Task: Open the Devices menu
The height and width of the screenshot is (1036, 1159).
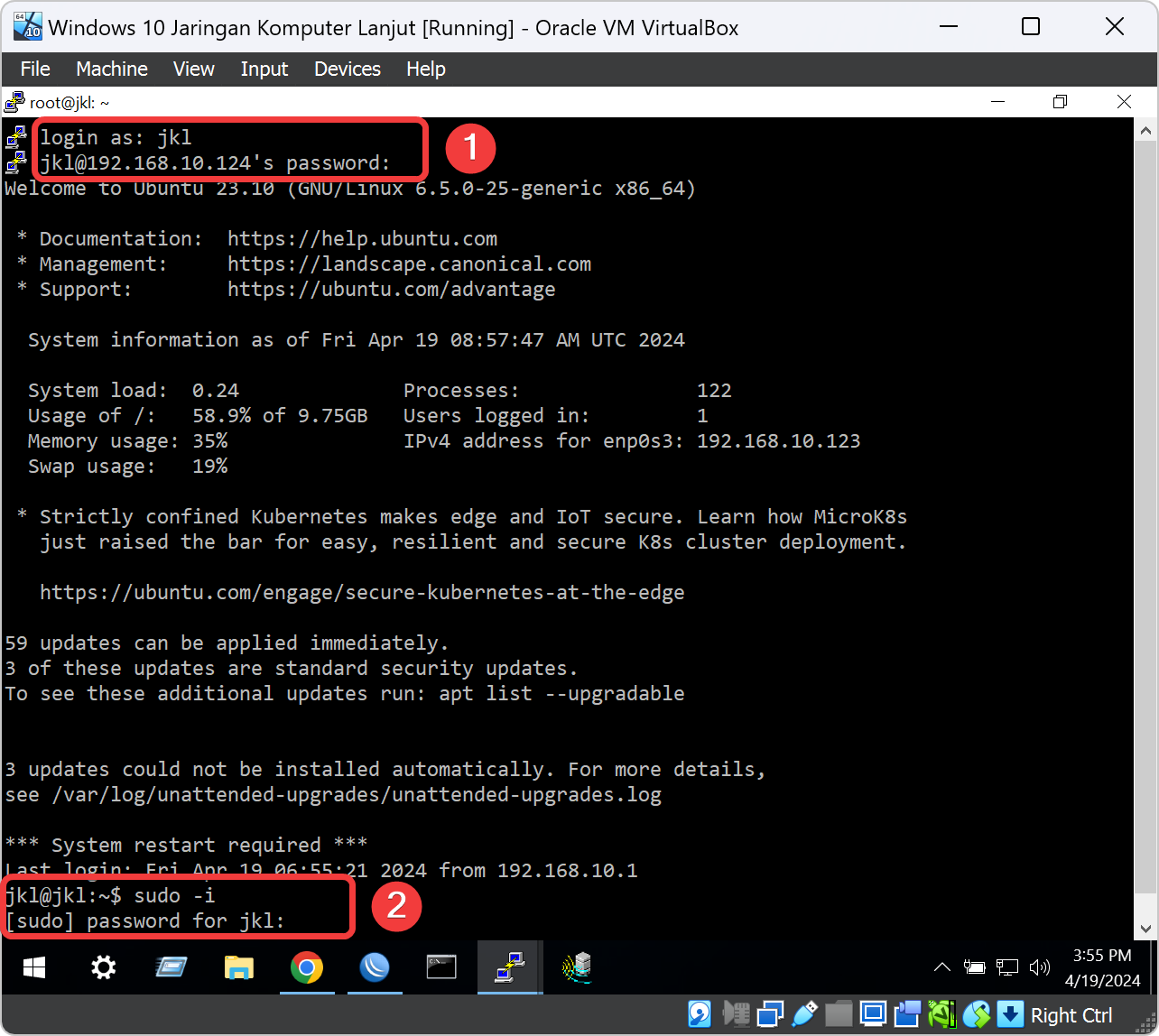Action: (x=348, y=69)
